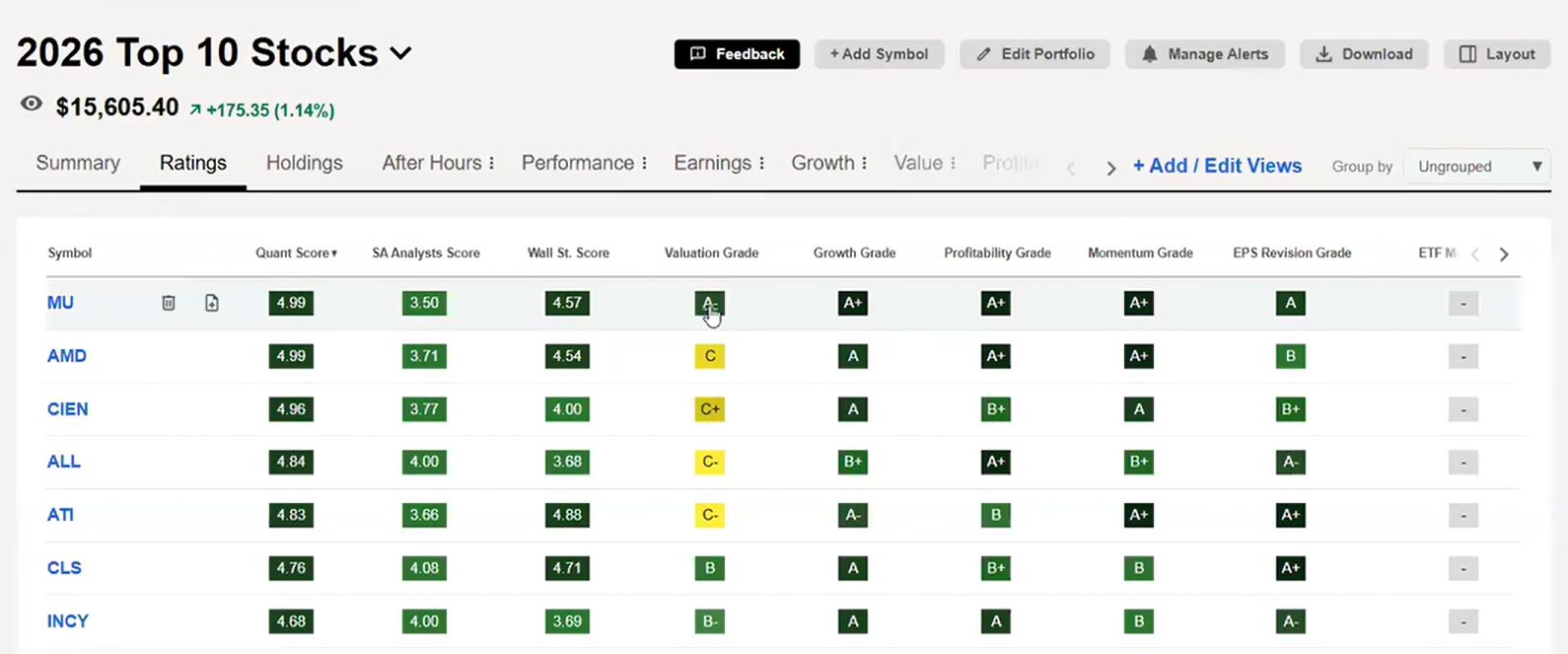Sort by Quant Score column header
The width and height of the screenshot is (1568, 654).
[296, 254]
